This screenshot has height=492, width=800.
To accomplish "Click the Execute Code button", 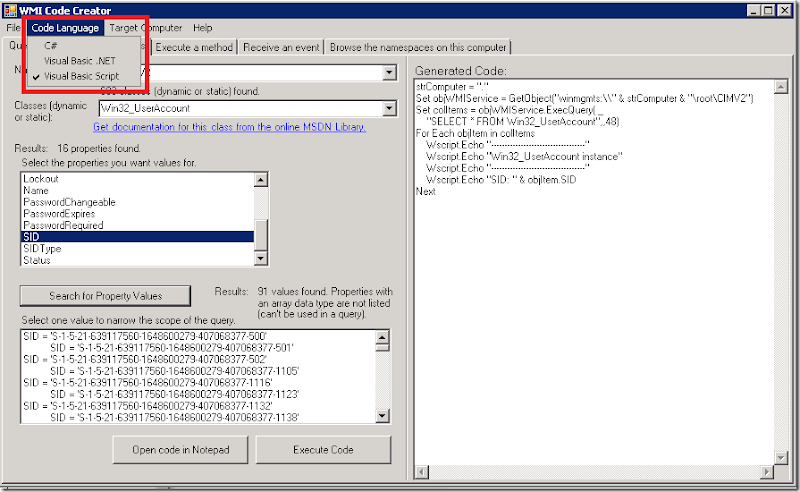I will click(323, 450).
